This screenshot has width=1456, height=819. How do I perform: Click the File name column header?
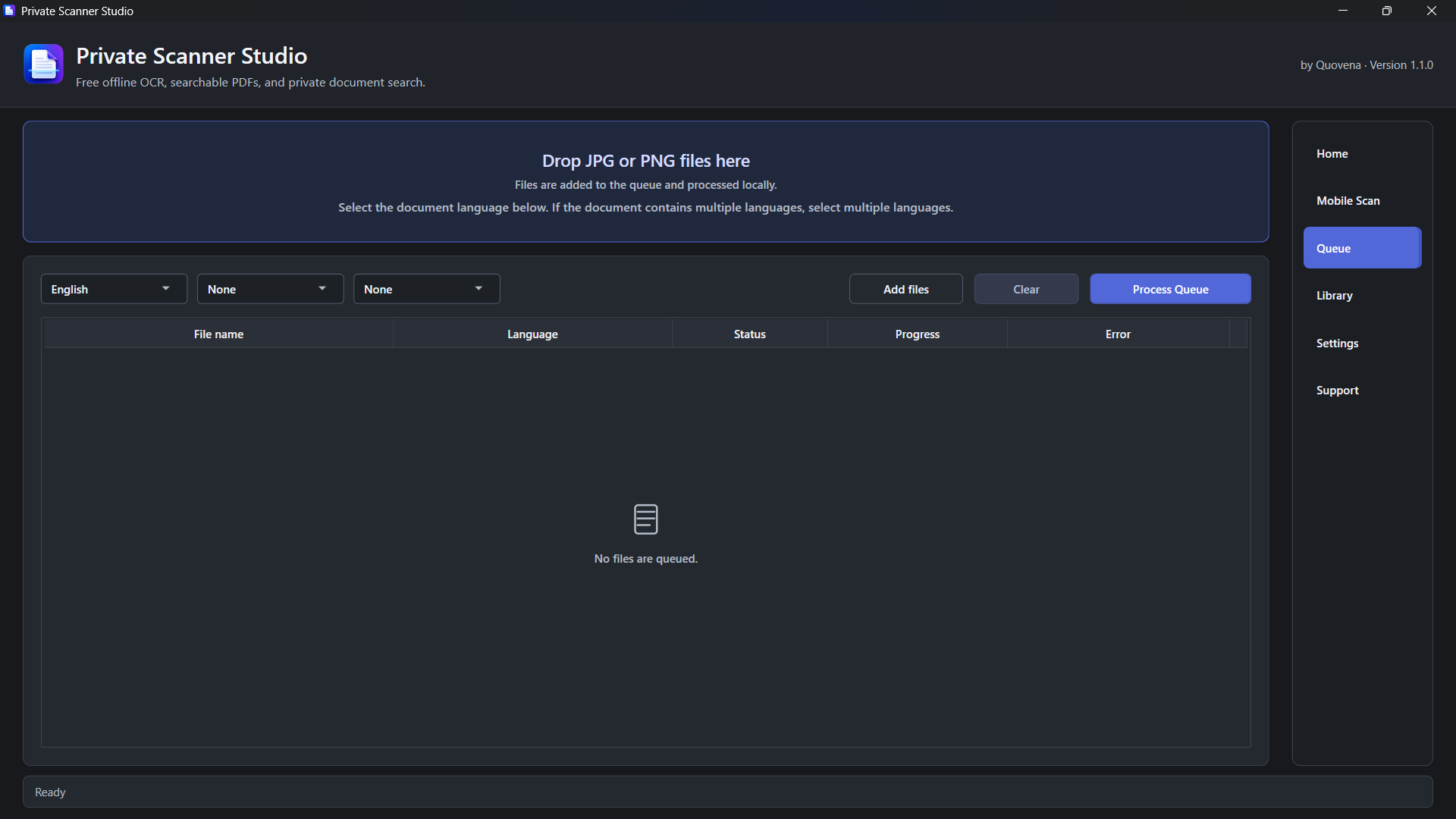(218, 334)
